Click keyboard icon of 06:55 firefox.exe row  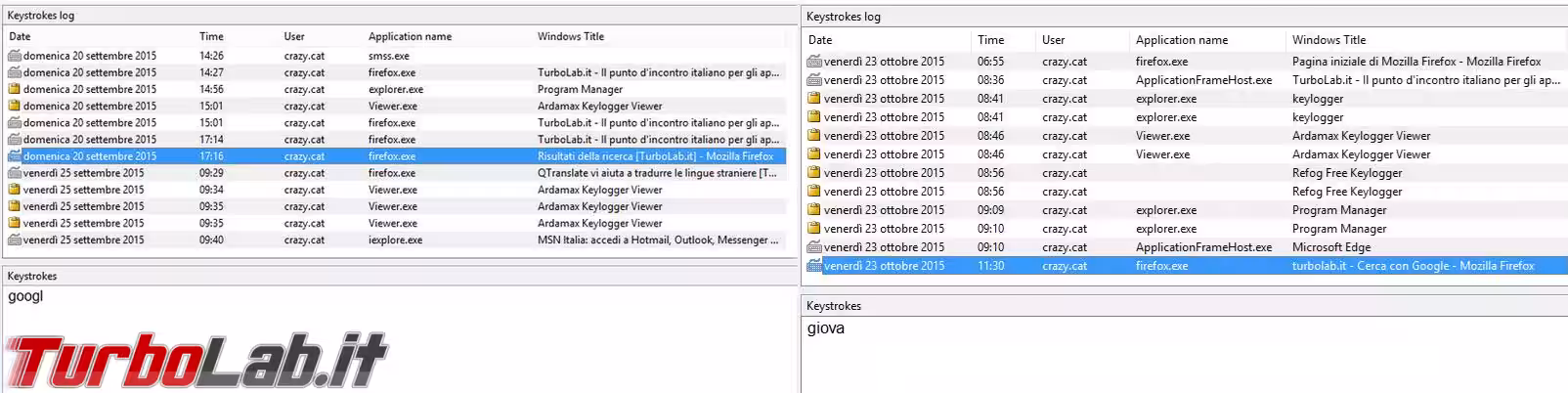814,62
